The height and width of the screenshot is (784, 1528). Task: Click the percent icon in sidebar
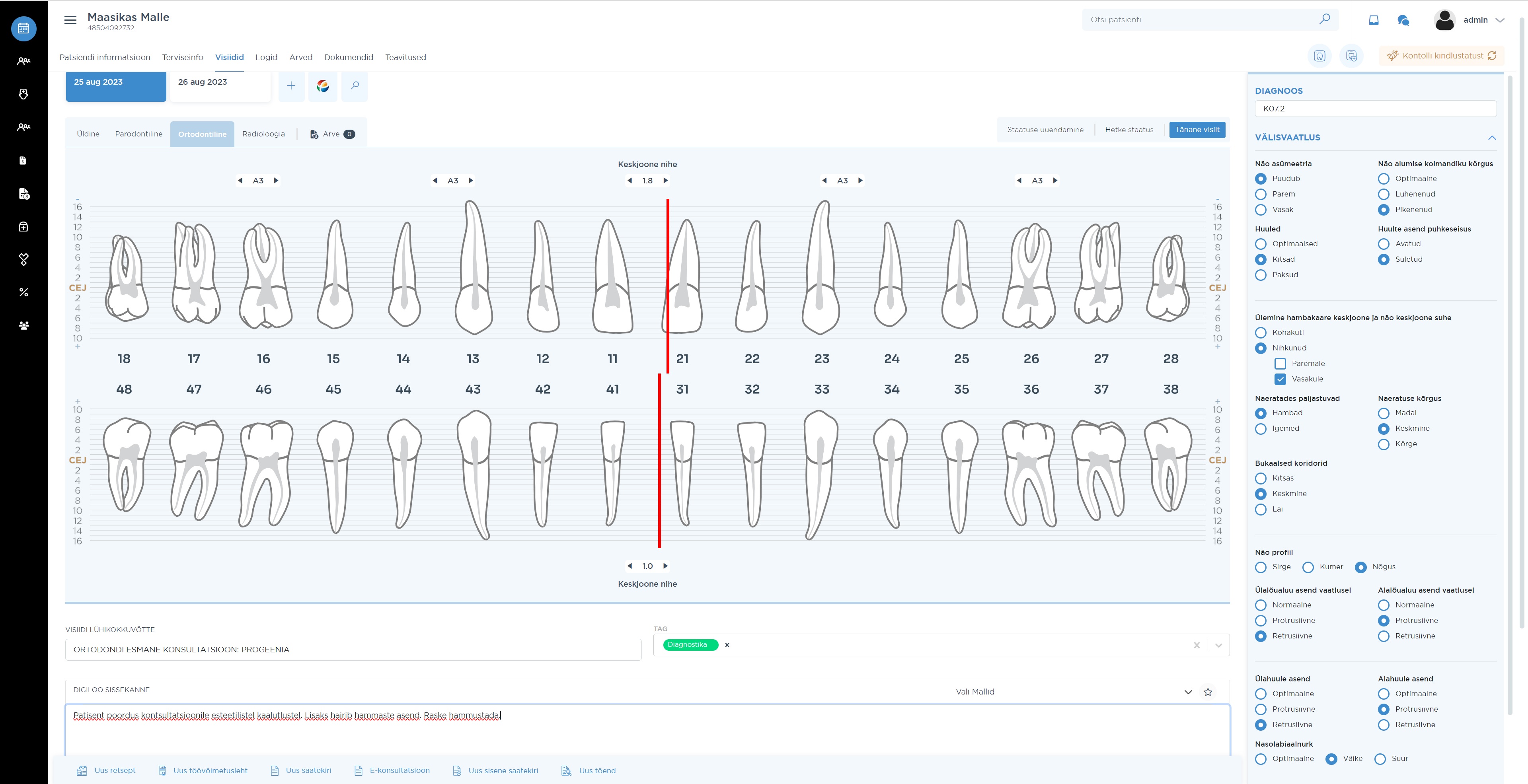click(x=24, y=292)
